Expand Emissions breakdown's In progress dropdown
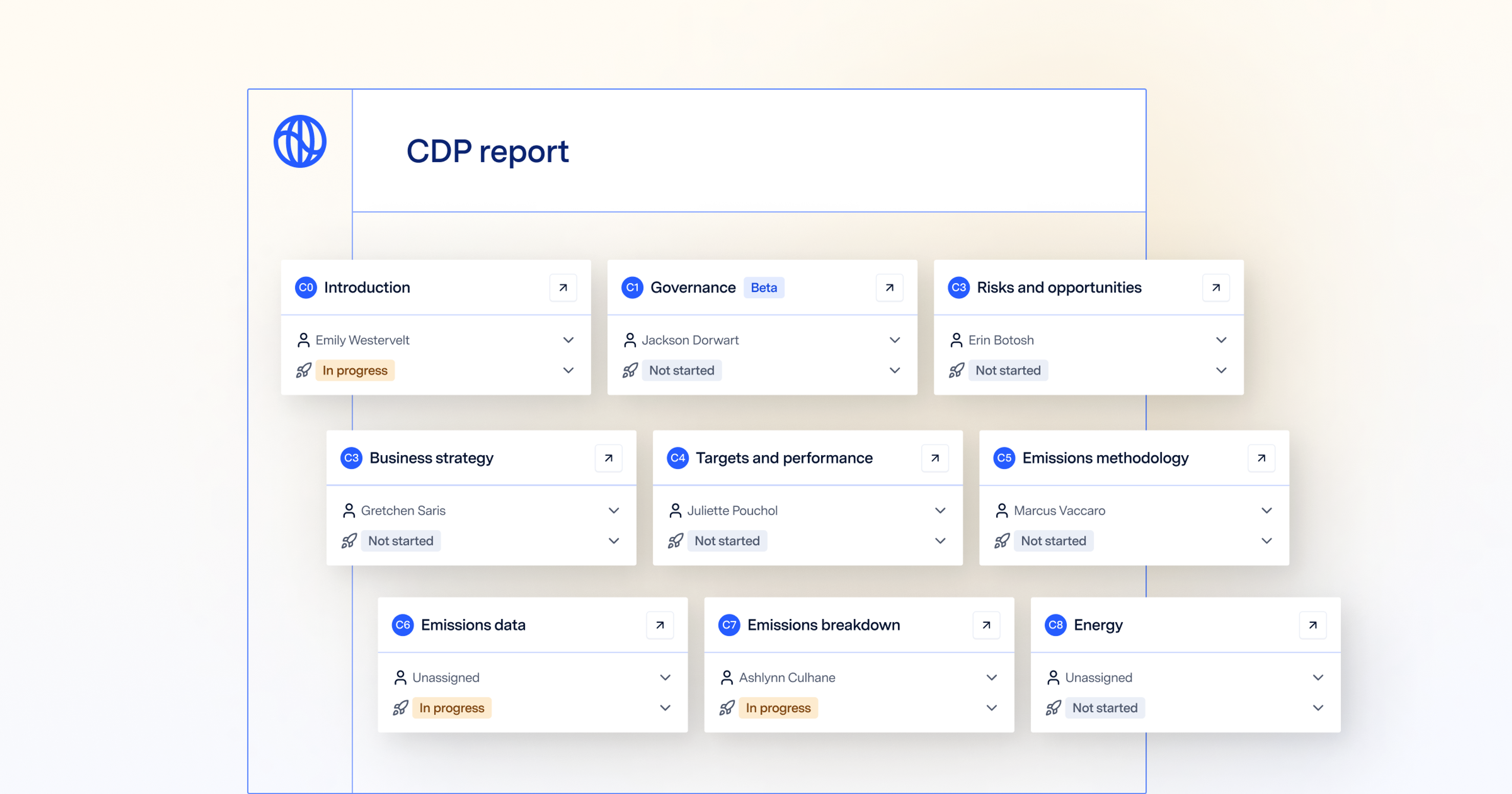Viewport: 1512px width, 794px height. [x=991, y=708]
